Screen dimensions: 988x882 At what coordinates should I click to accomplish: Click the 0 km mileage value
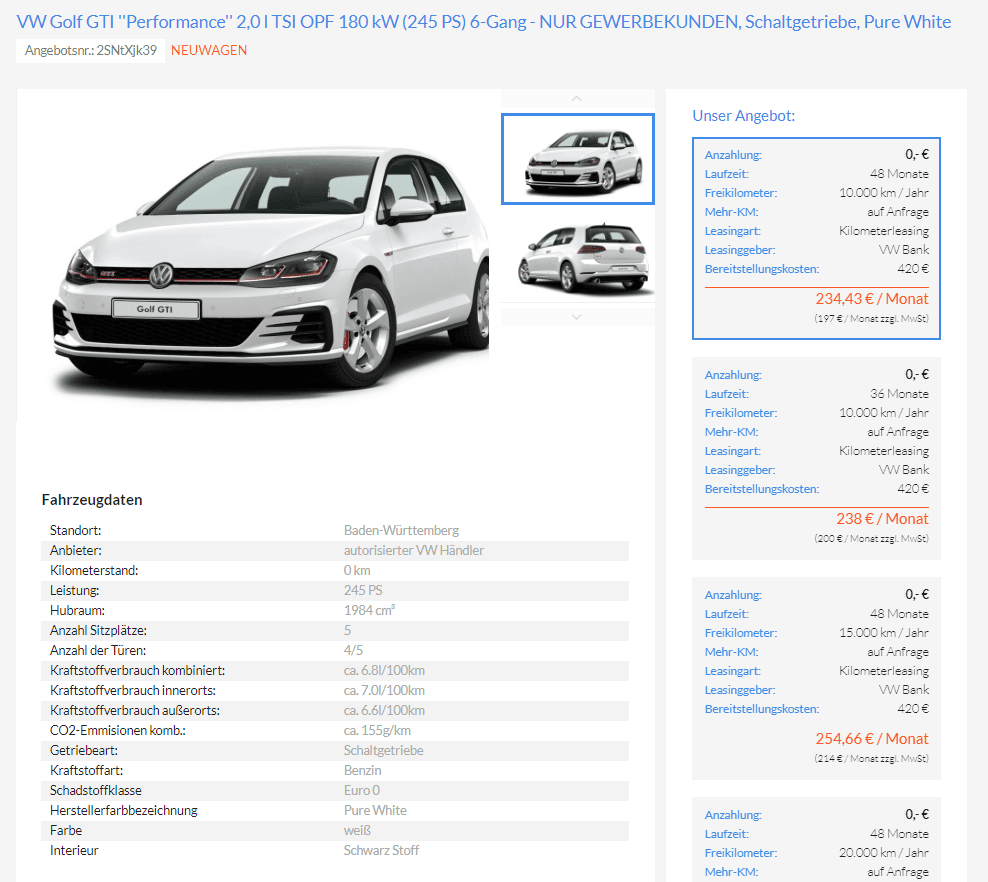(357, 571)
